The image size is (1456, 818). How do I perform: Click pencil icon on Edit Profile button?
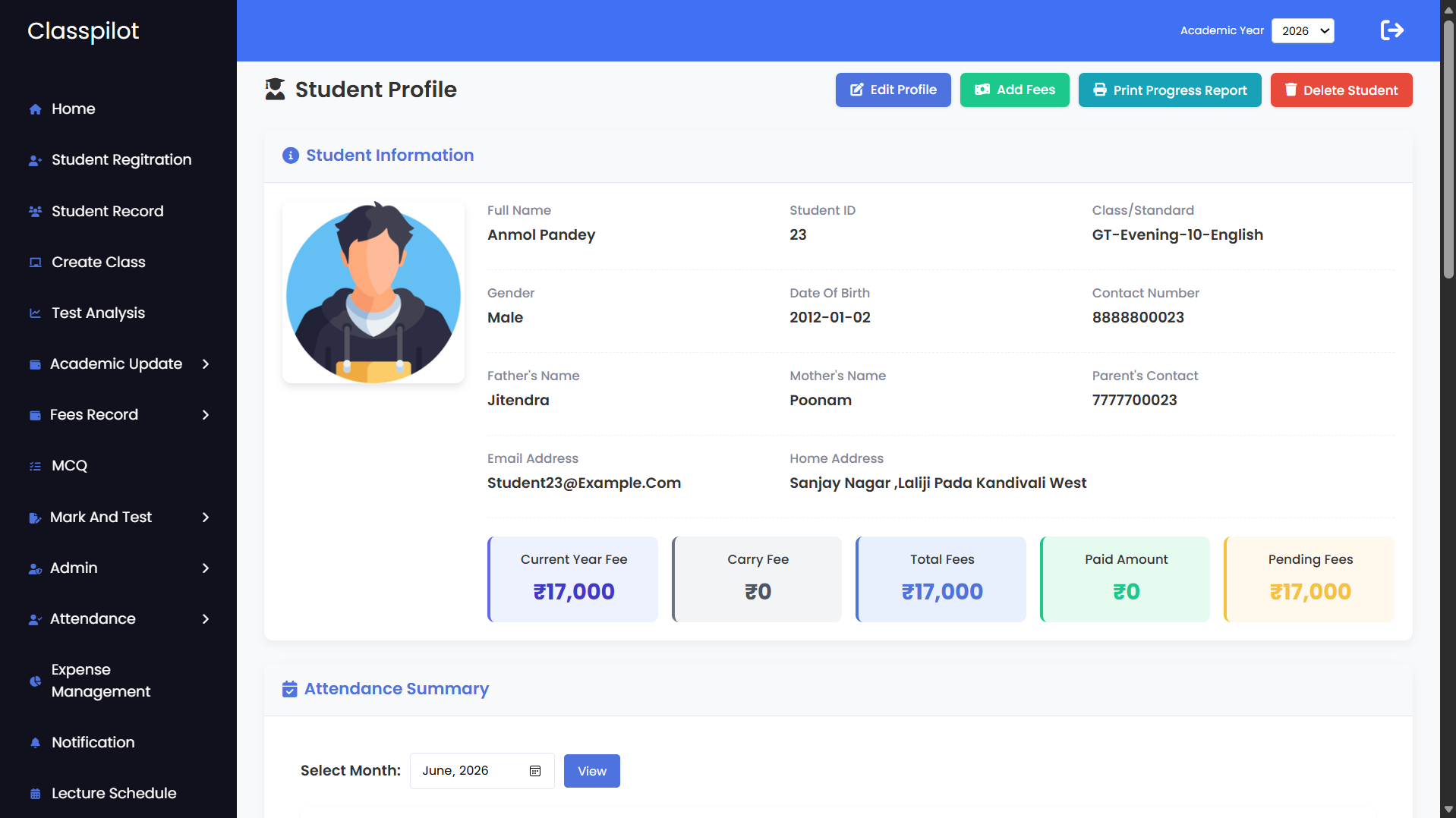pos(856,90)
